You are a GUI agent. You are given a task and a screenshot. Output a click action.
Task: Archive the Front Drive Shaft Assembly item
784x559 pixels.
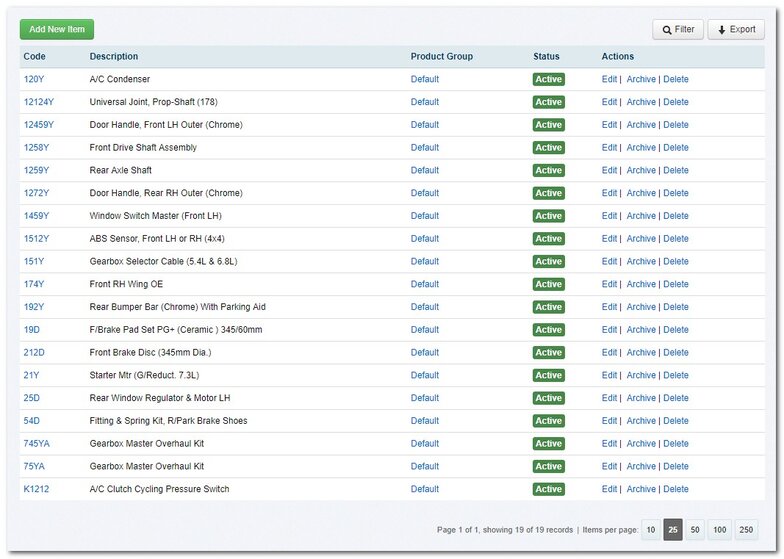click(x=641, y=148)
